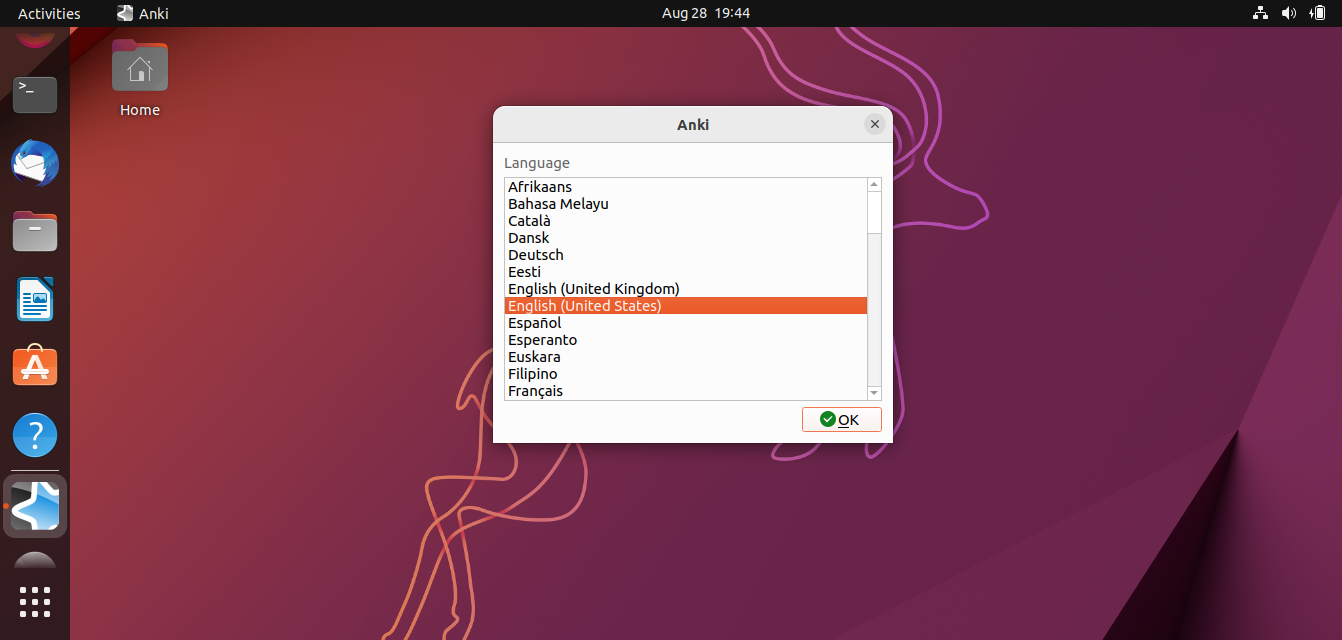Show the Applications grid
The height and width of the screenshot is (640, 1342).
pyautogui.click(x=34, y=602)
